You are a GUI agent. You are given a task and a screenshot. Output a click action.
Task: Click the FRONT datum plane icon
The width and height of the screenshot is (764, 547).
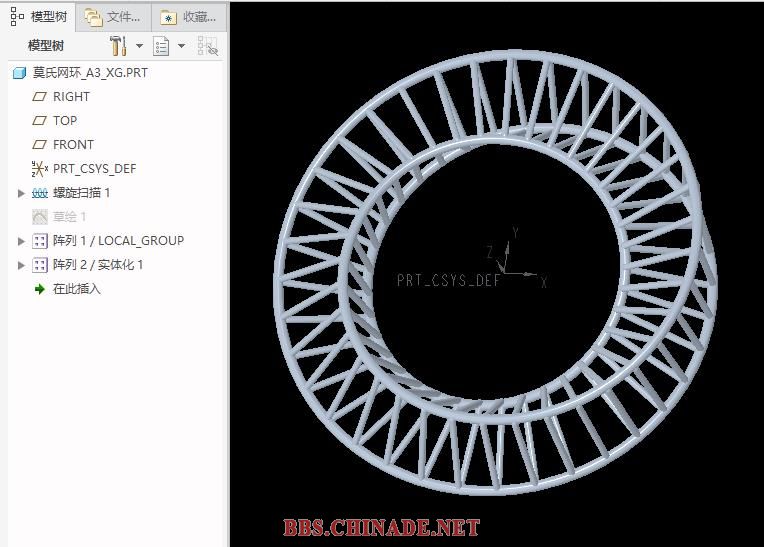coord(39,145)
